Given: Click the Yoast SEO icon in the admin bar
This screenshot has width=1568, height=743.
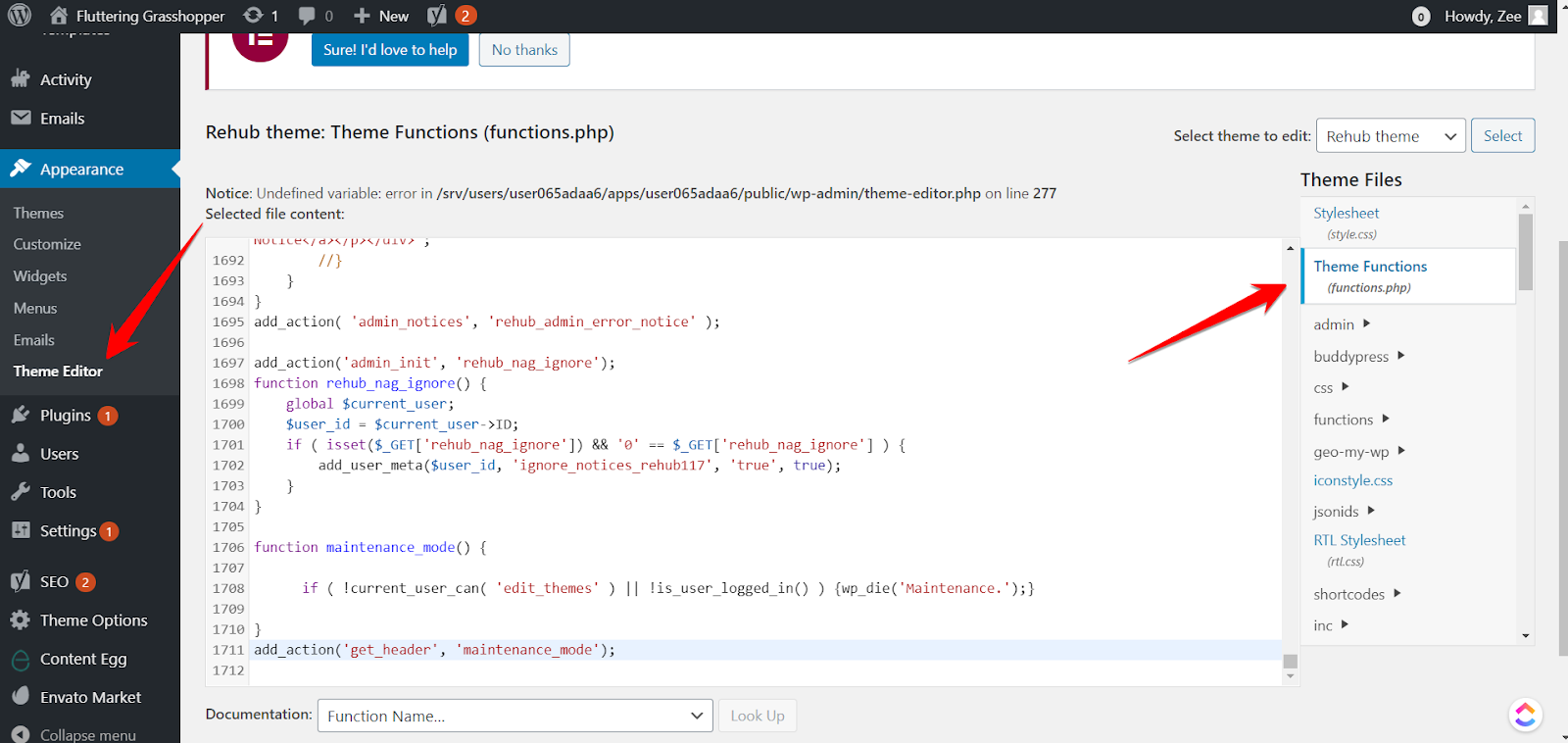Looking at the screenshot, I should click(x=437, y=16).
